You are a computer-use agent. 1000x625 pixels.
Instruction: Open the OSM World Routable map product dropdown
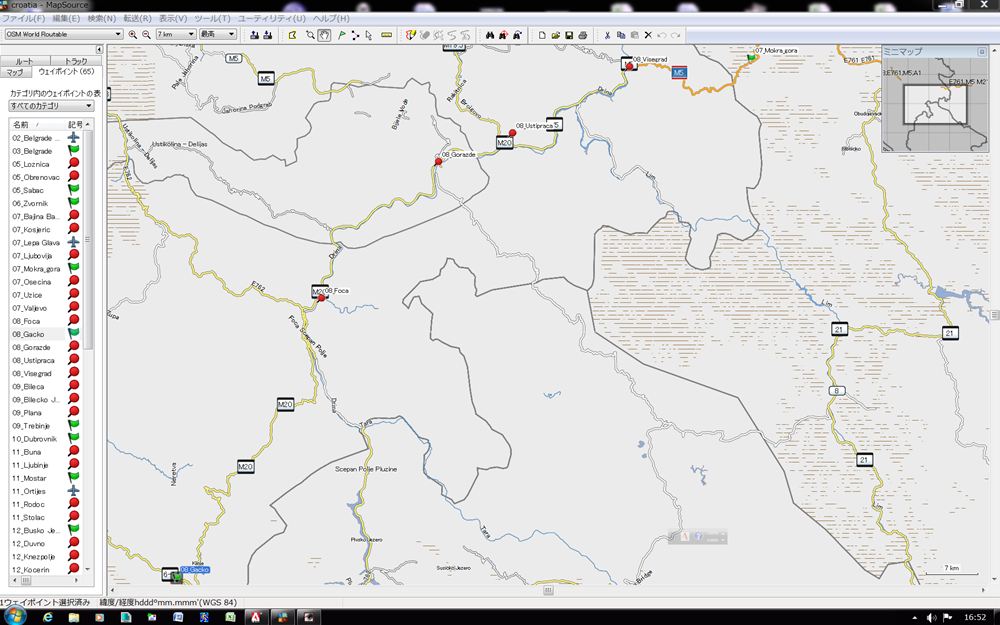[64, 34]
